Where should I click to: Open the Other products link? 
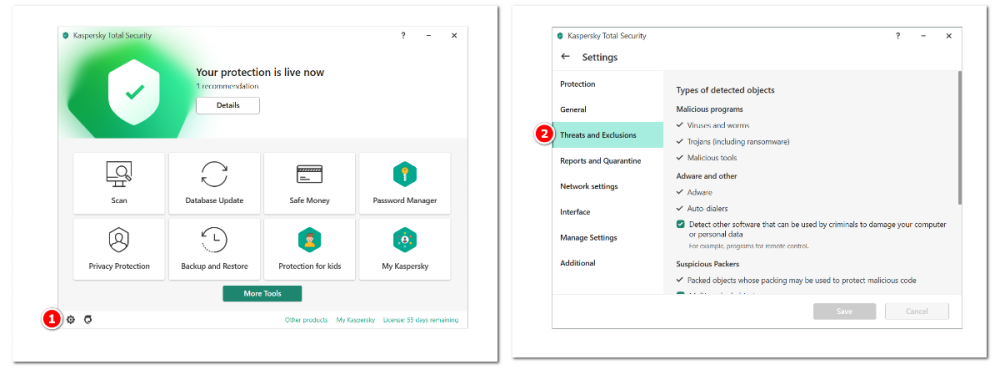click(306, 320)
